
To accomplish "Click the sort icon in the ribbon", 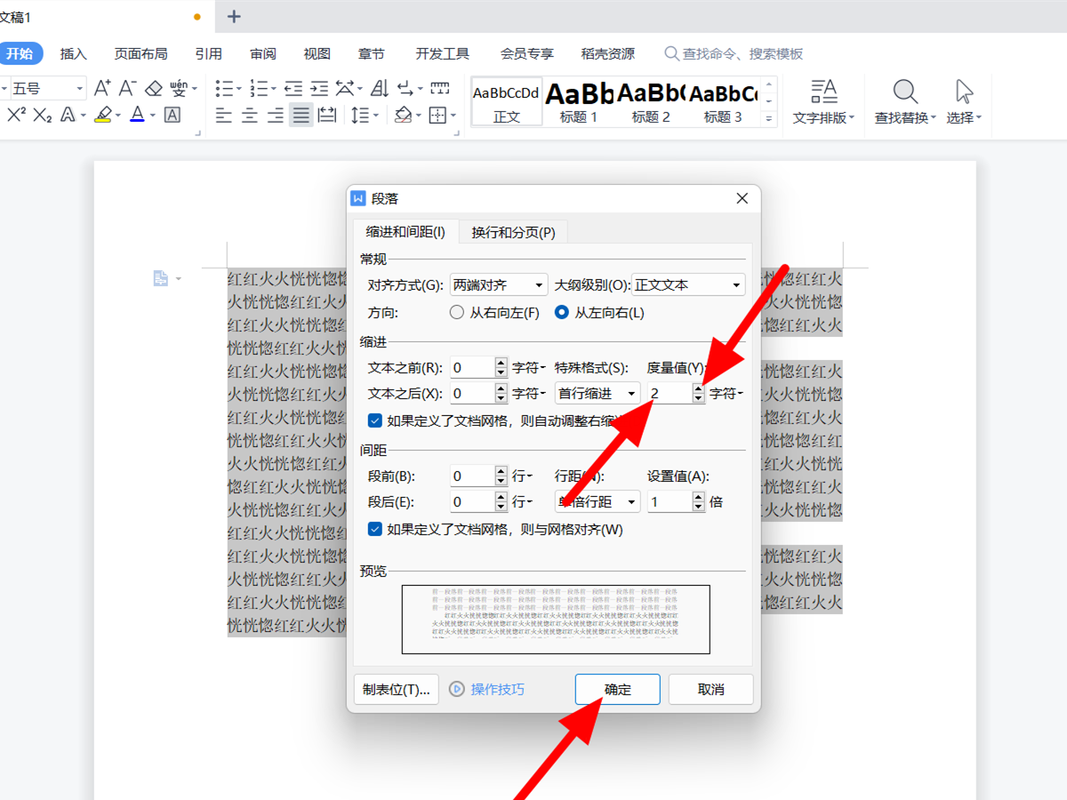I will coord(380,88).
